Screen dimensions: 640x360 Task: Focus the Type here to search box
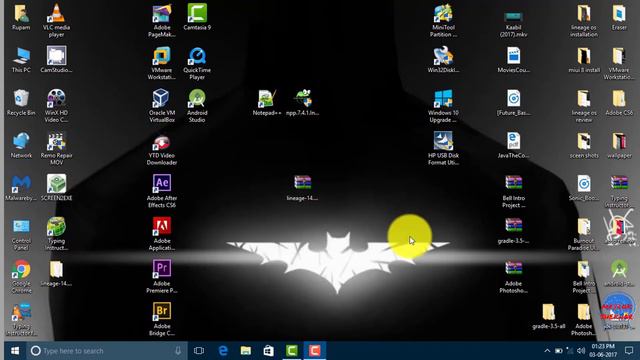point(107,351)
